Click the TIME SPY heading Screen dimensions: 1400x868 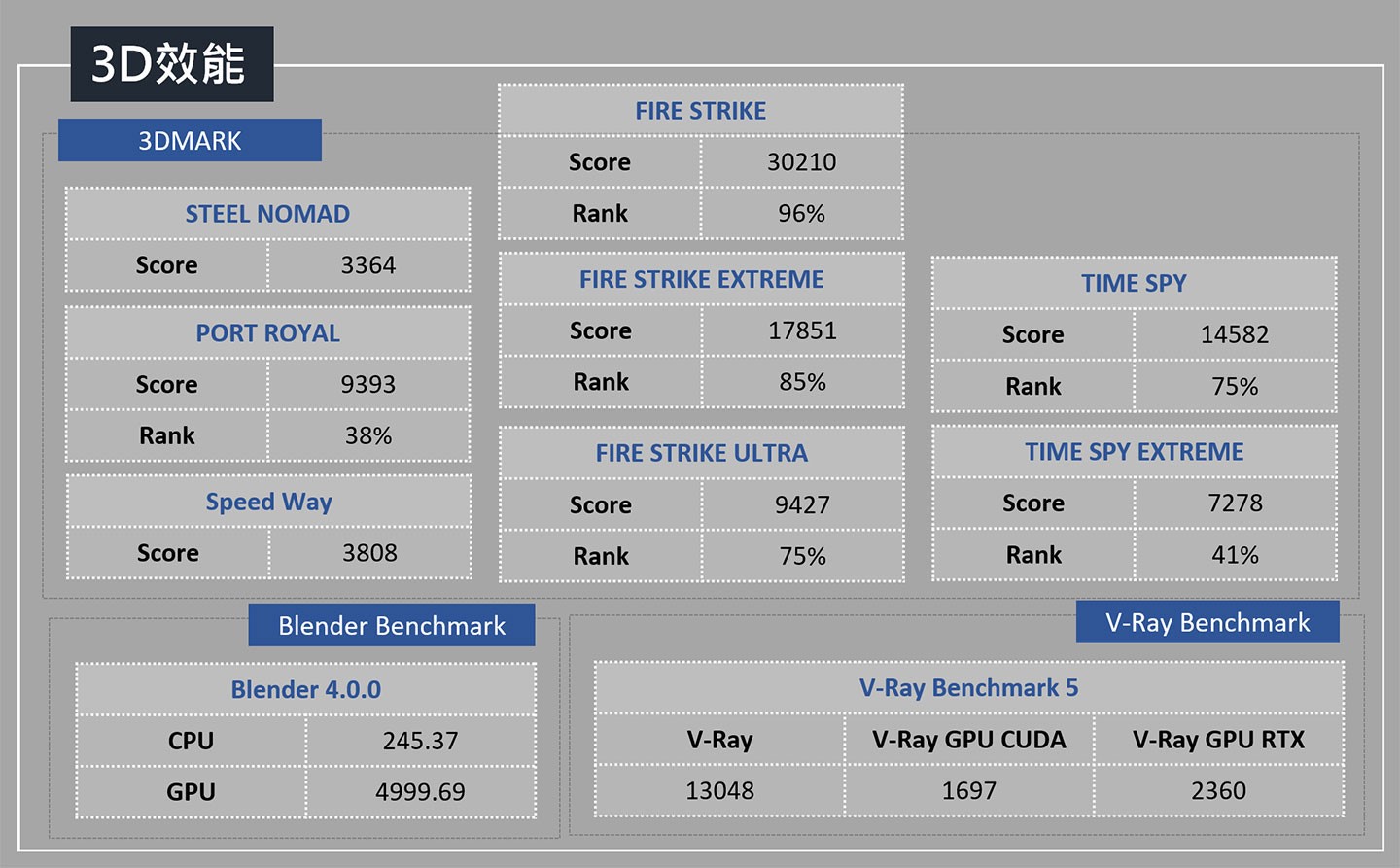pos(1135,283)
